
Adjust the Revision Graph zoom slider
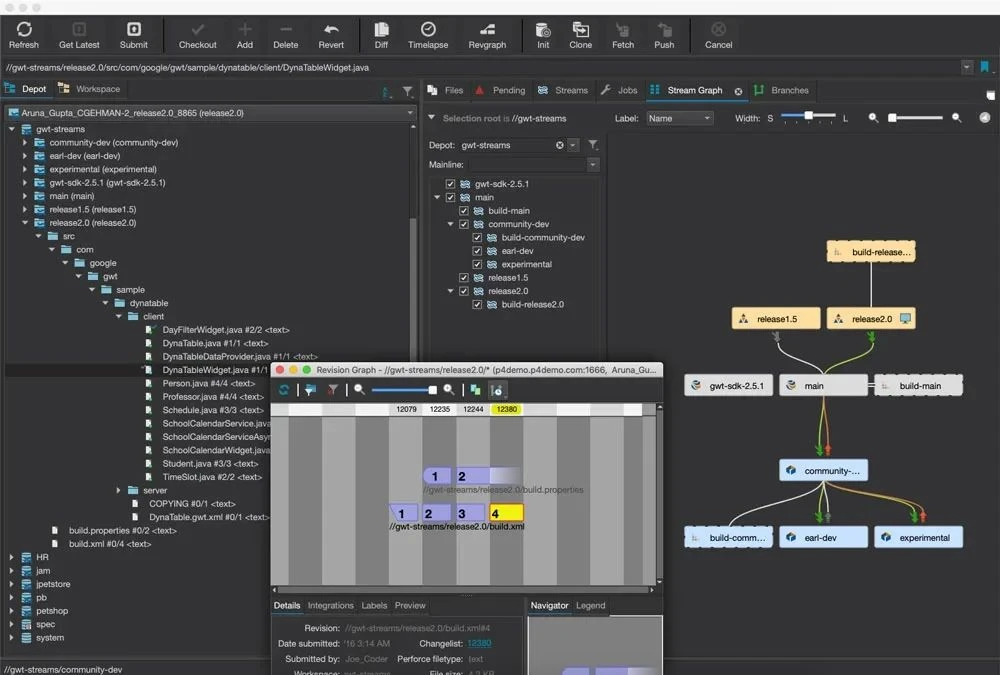[x=403, y=389]
